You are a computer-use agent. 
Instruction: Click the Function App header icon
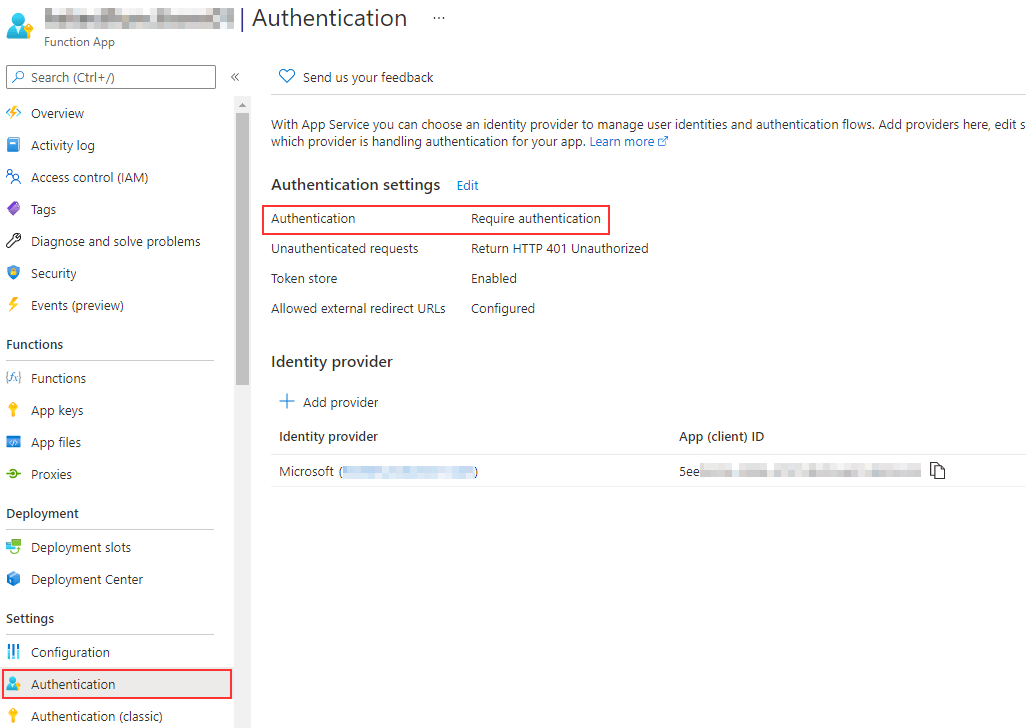coord(20,26)
